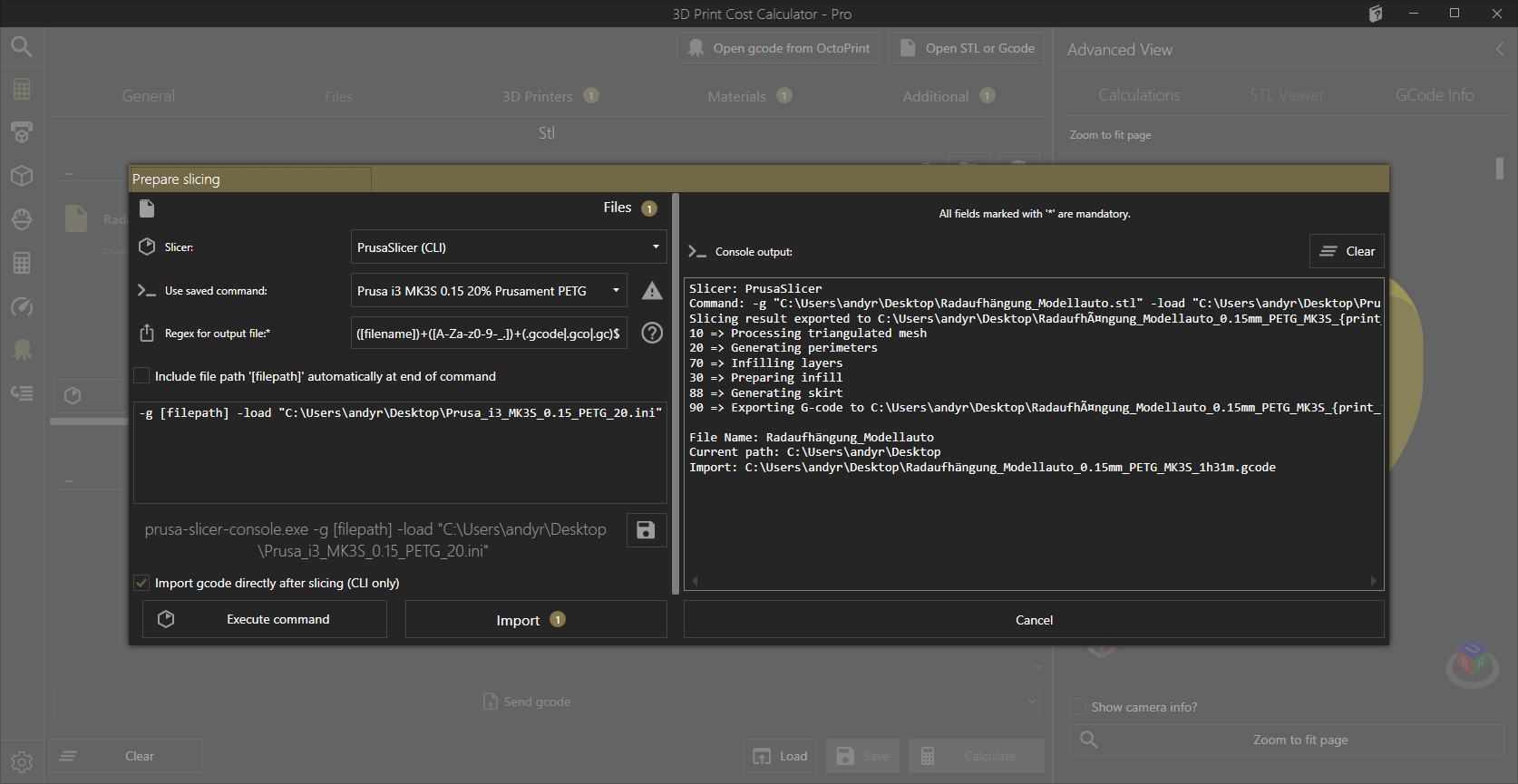Open the 3D cube icon in sidebar
This screenshot has height=784, width=1518.
click(x=22, y=176)
